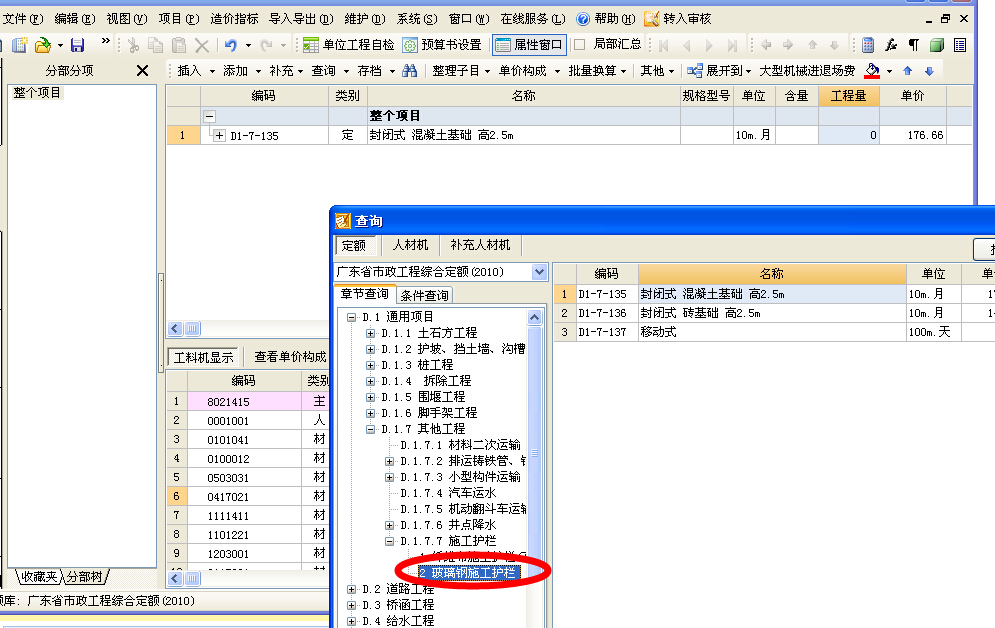Click the grey left arrow navigation icon
Viewport: 995px width, 628px height.
(x=766, y=45)
